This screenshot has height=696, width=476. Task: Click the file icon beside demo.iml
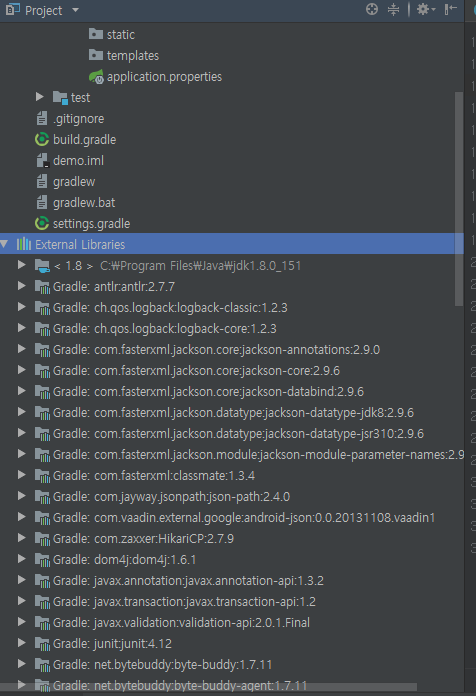click(42, 161)
